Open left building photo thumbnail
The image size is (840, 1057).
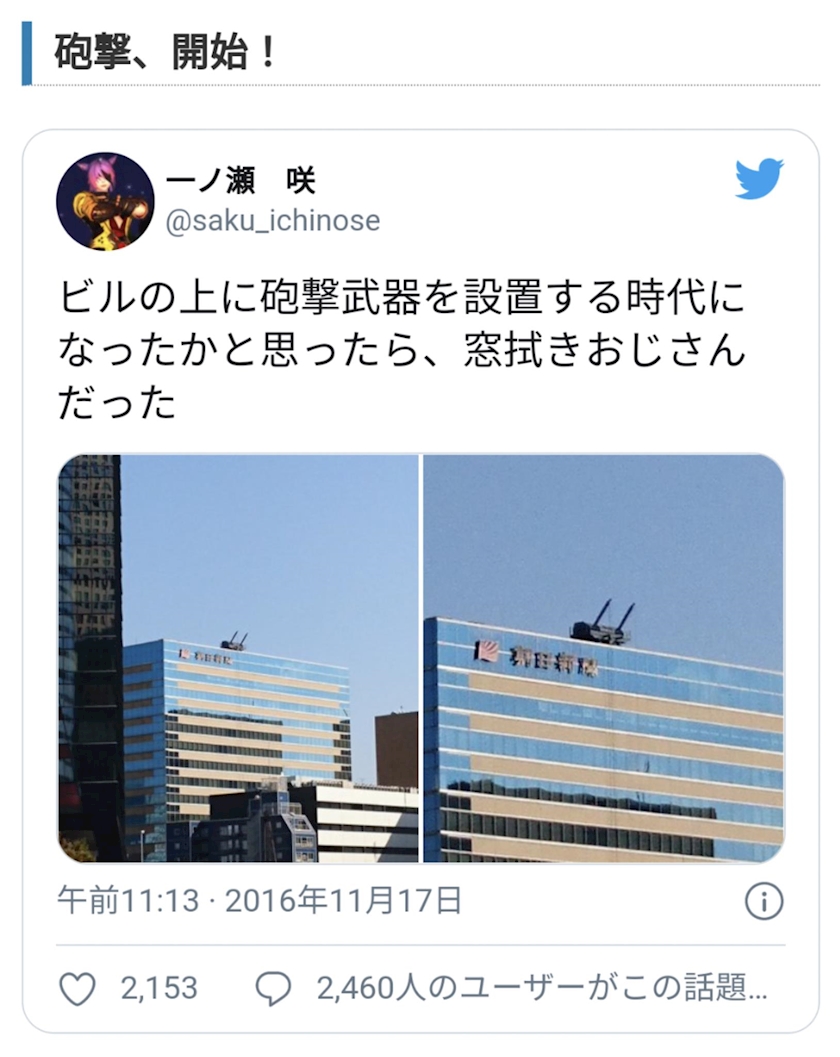(x=238, y=659)
